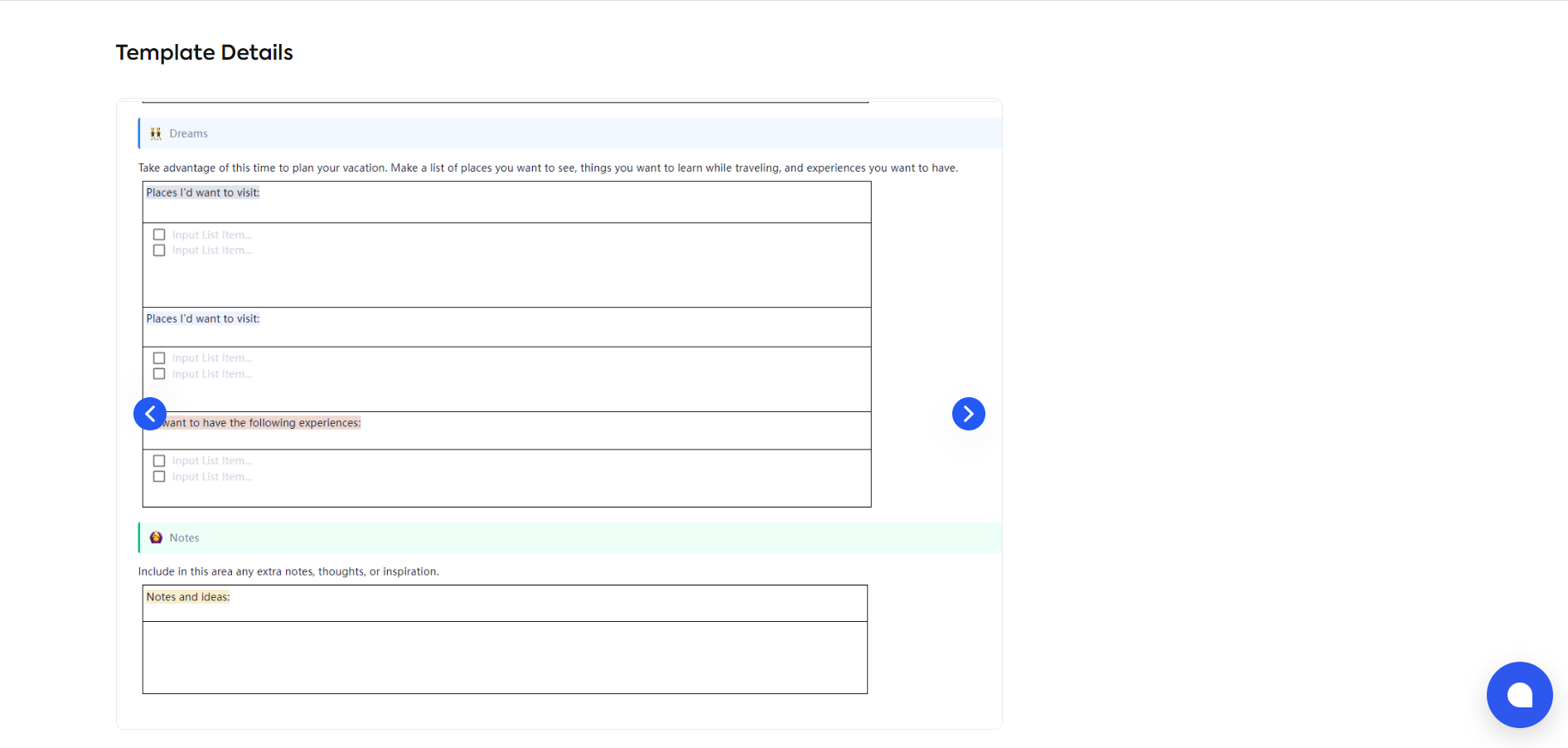
Task: Check first checkbox in the top Places list
Action: click(159, 235)
